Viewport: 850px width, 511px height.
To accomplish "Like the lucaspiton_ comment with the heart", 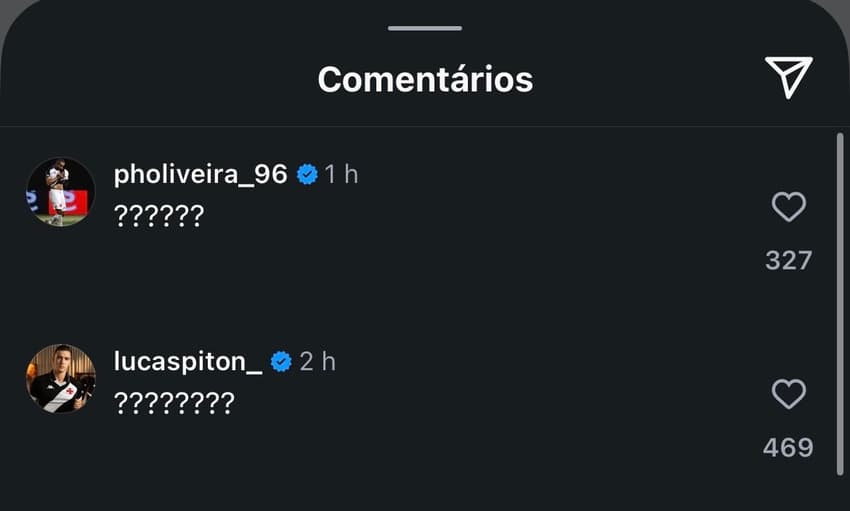I will (x=789, y=394).
